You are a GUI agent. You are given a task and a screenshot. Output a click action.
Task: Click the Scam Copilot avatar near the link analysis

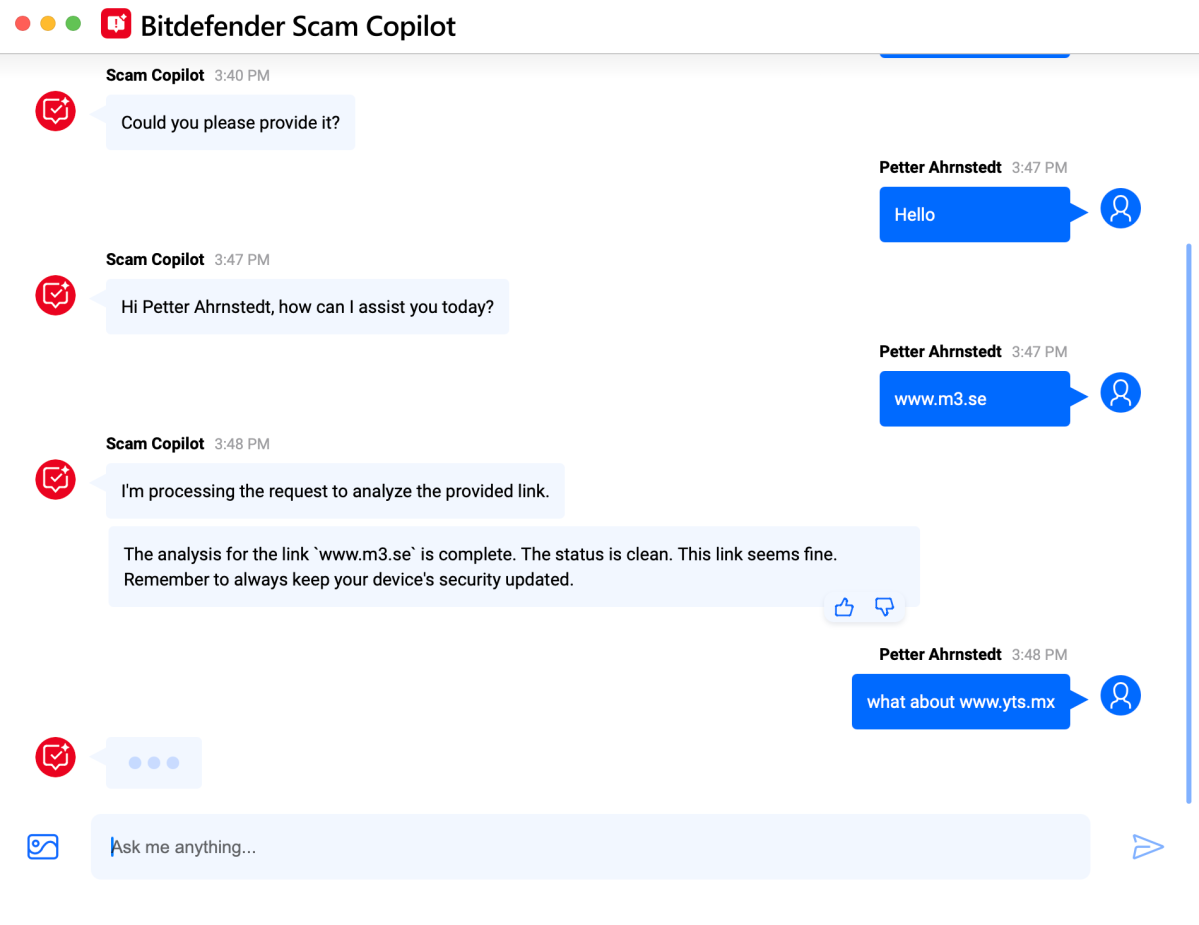coord(55,479)
